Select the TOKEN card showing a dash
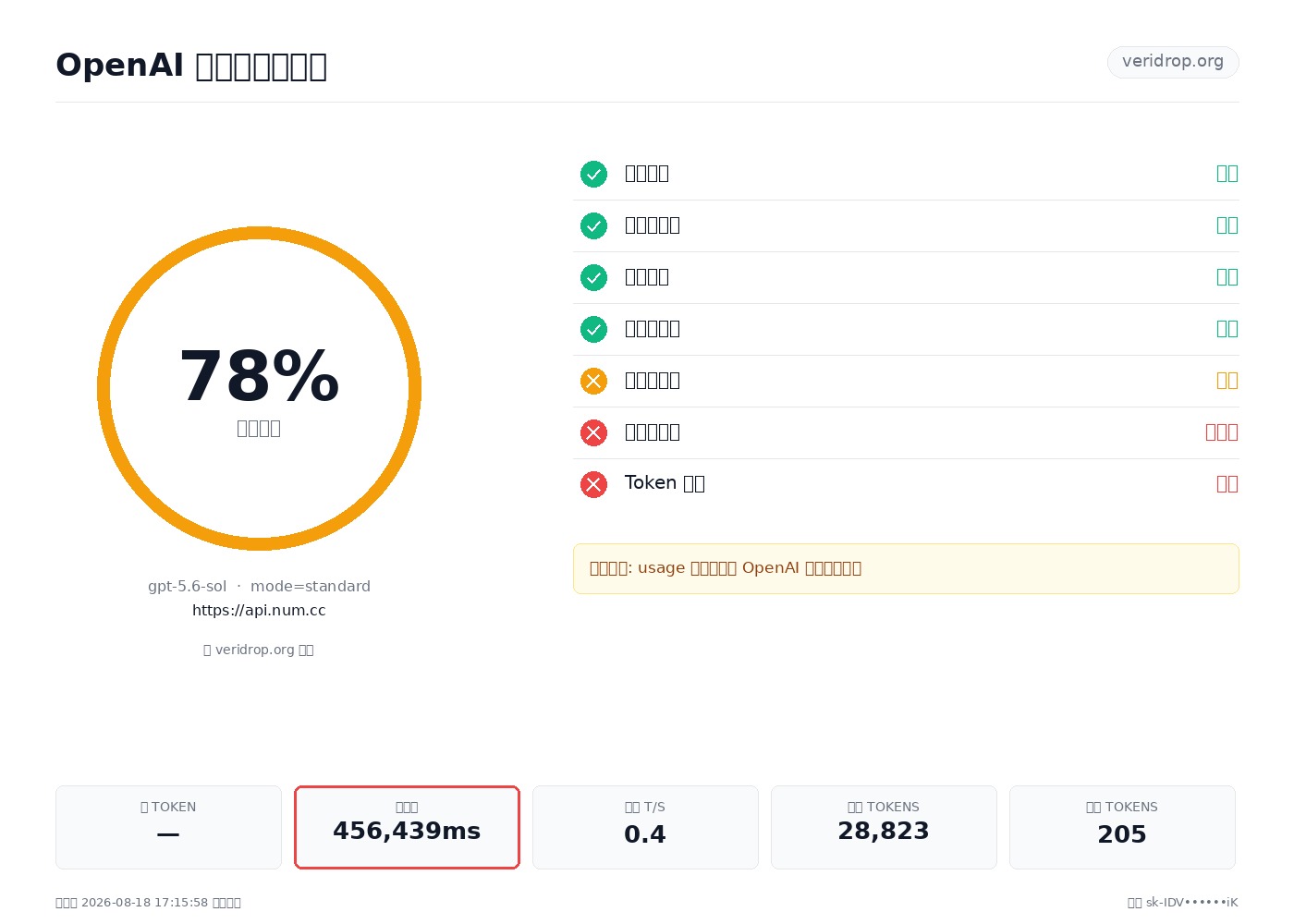 coord(168,827)
